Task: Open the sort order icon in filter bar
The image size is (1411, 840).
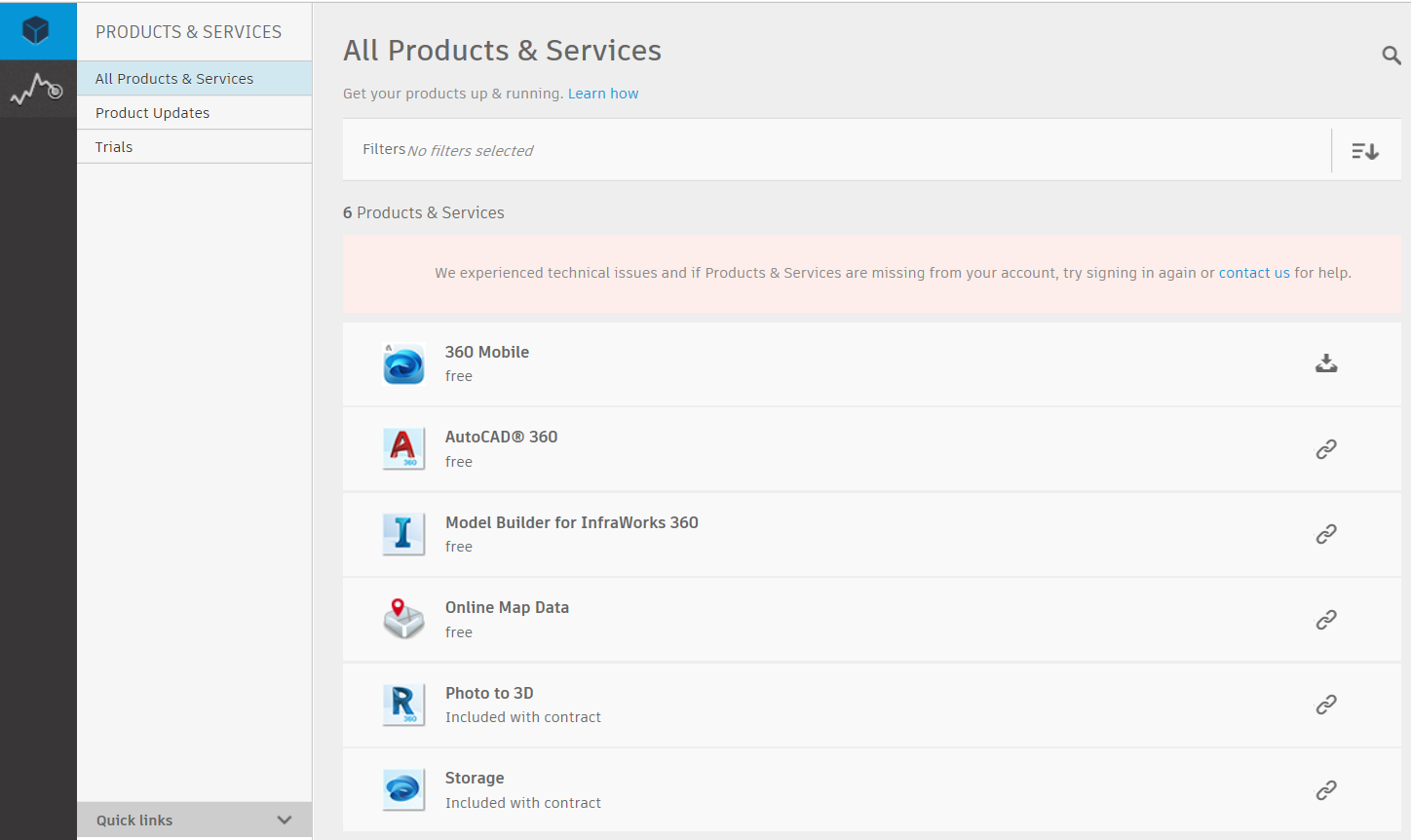Action: pos(1365,151)
